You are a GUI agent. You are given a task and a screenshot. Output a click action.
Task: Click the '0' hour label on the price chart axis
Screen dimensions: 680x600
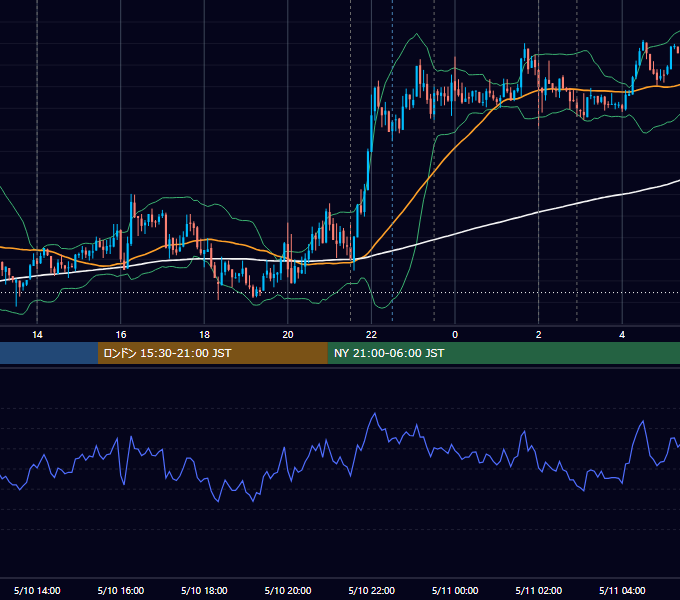[455, 335]
